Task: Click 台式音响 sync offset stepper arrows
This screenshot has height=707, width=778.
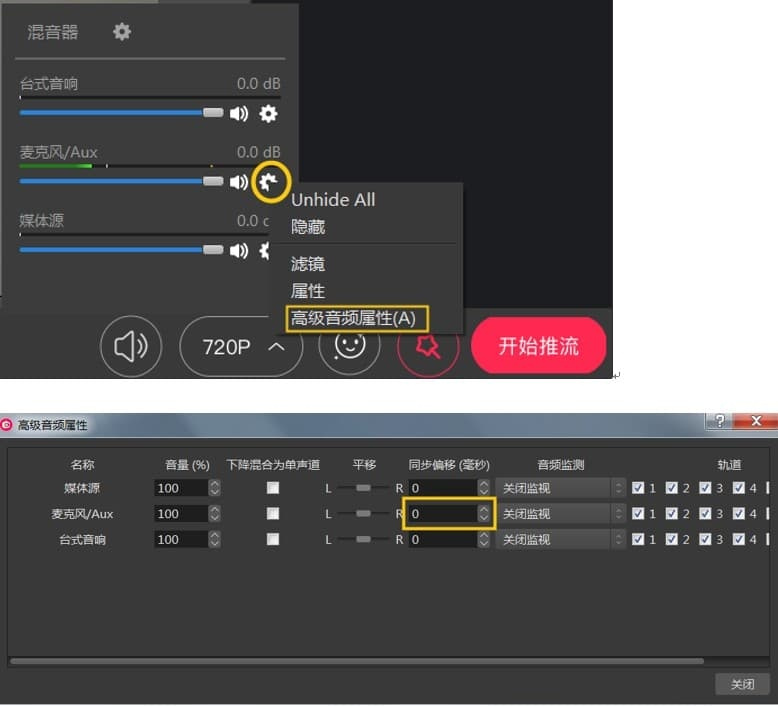Action: point(484,539)
